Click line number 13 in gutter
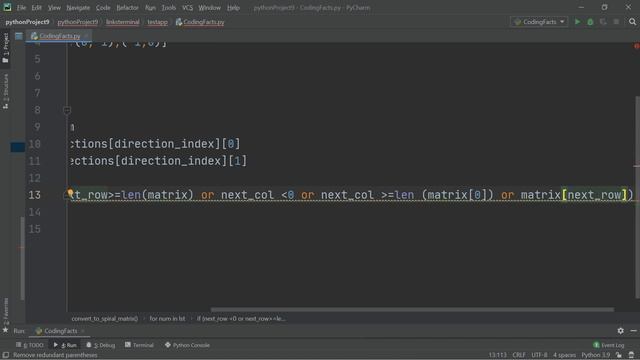The width and height of the screenshot is (640, 360). click(34, 195)
